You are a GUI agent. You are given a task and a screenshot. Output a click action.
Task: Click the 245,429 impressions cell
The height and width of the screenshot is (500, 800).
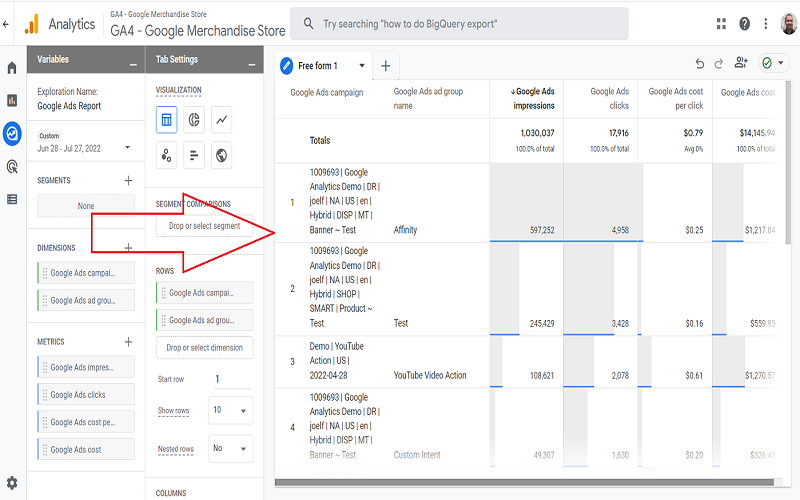pos(527,289)
